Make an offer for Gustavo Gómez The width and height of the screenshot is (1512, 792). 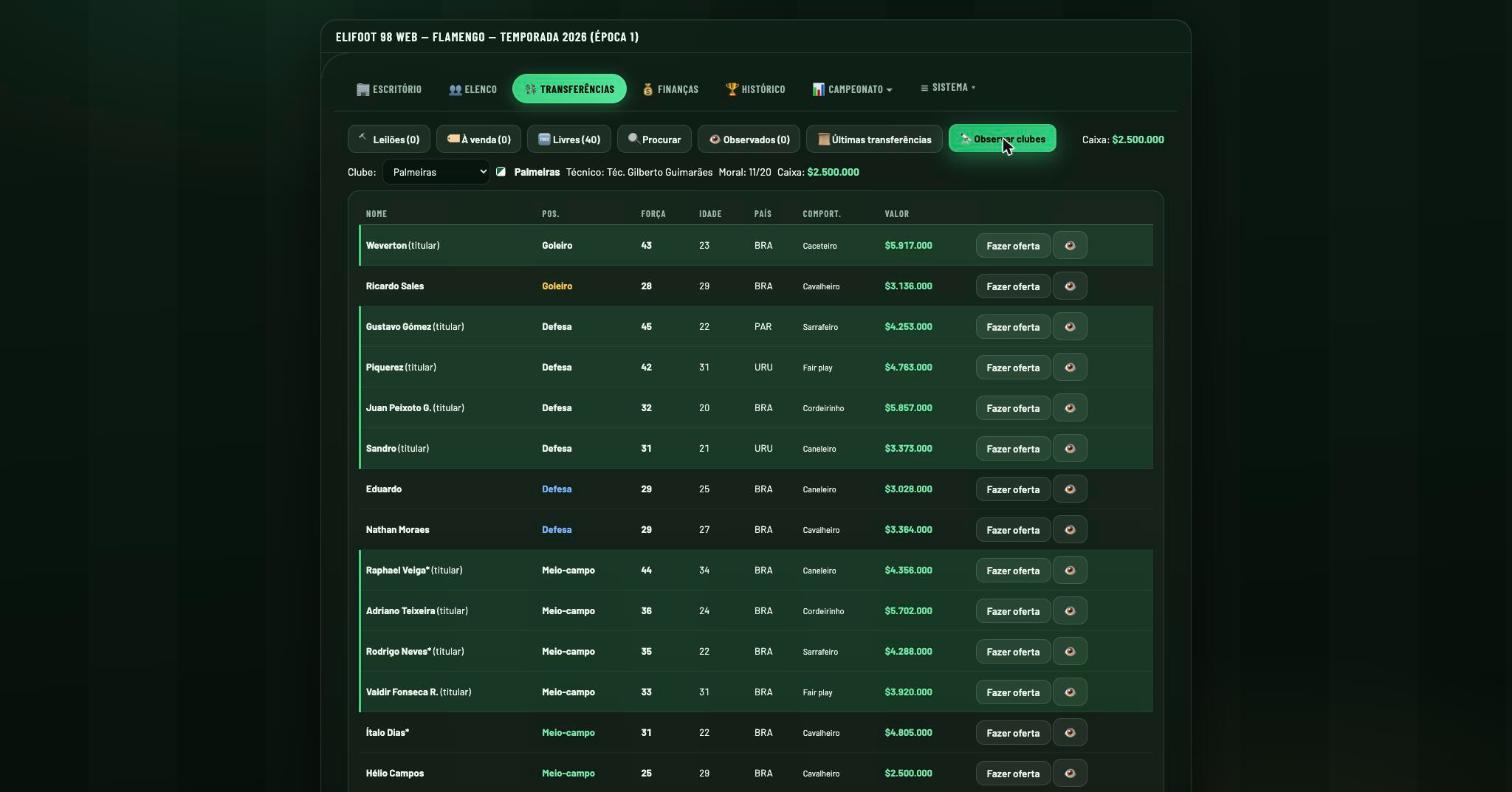point(1013,327)
